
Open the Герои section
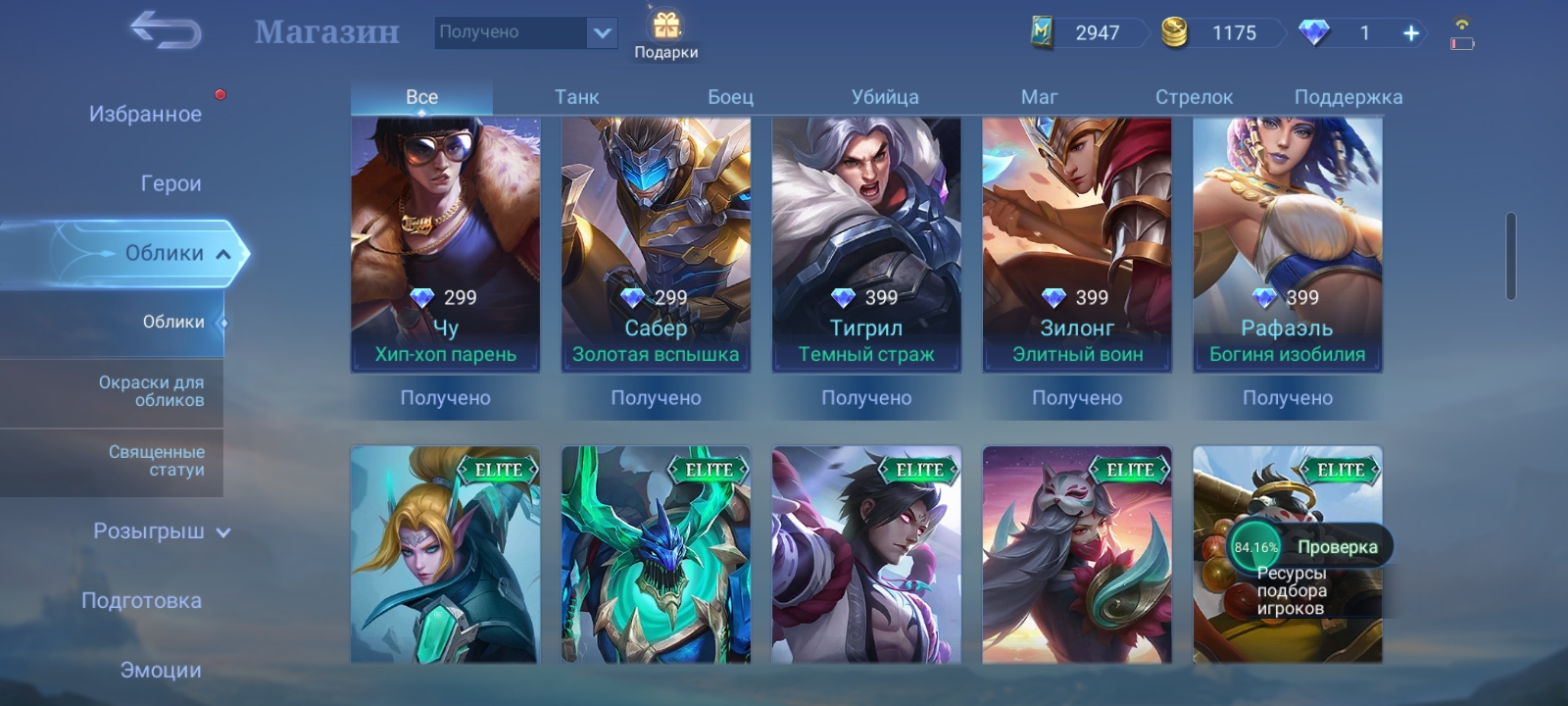click(x=171, y=183)
